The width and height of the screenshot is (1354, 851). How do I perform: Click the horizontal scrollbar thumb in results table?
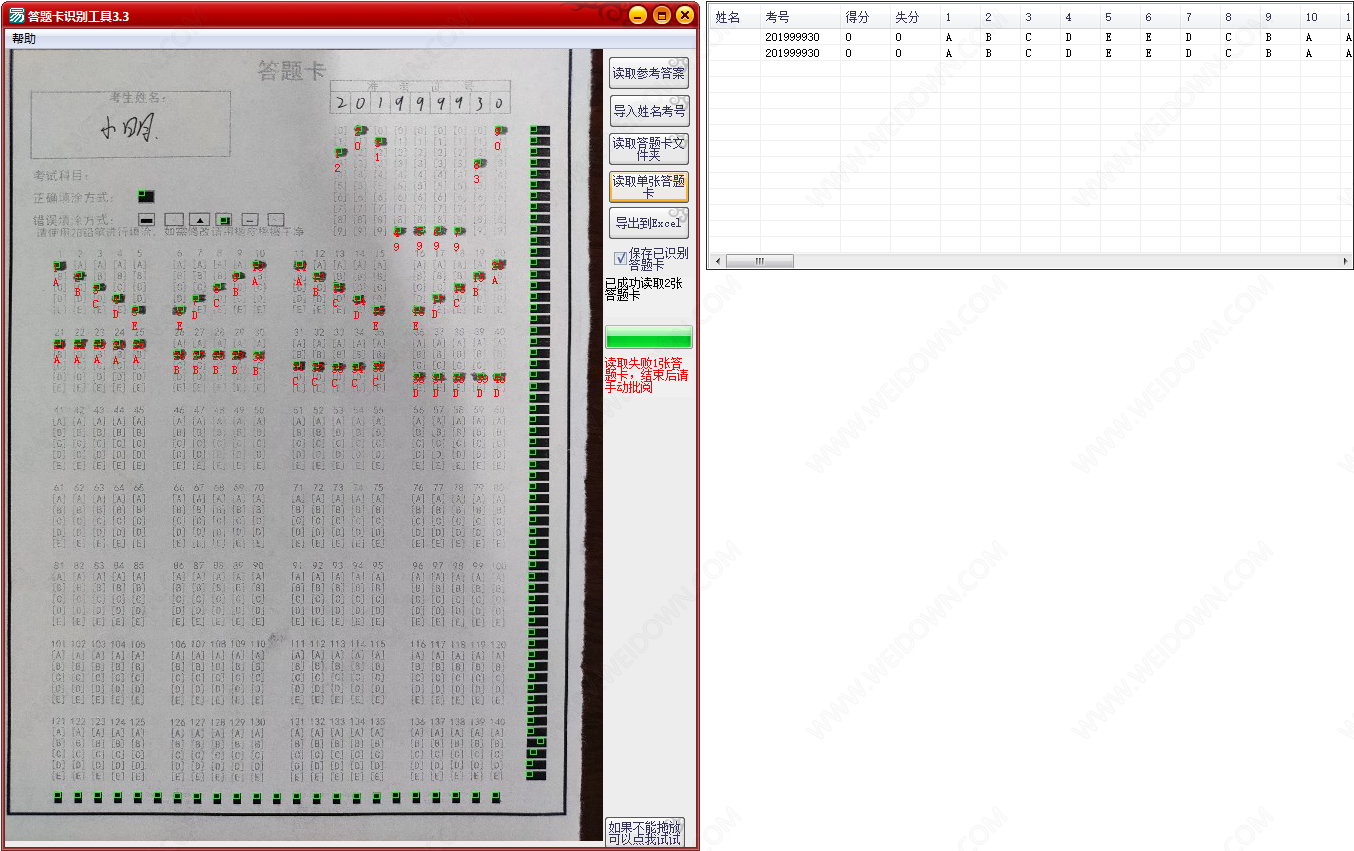point(760,261)
